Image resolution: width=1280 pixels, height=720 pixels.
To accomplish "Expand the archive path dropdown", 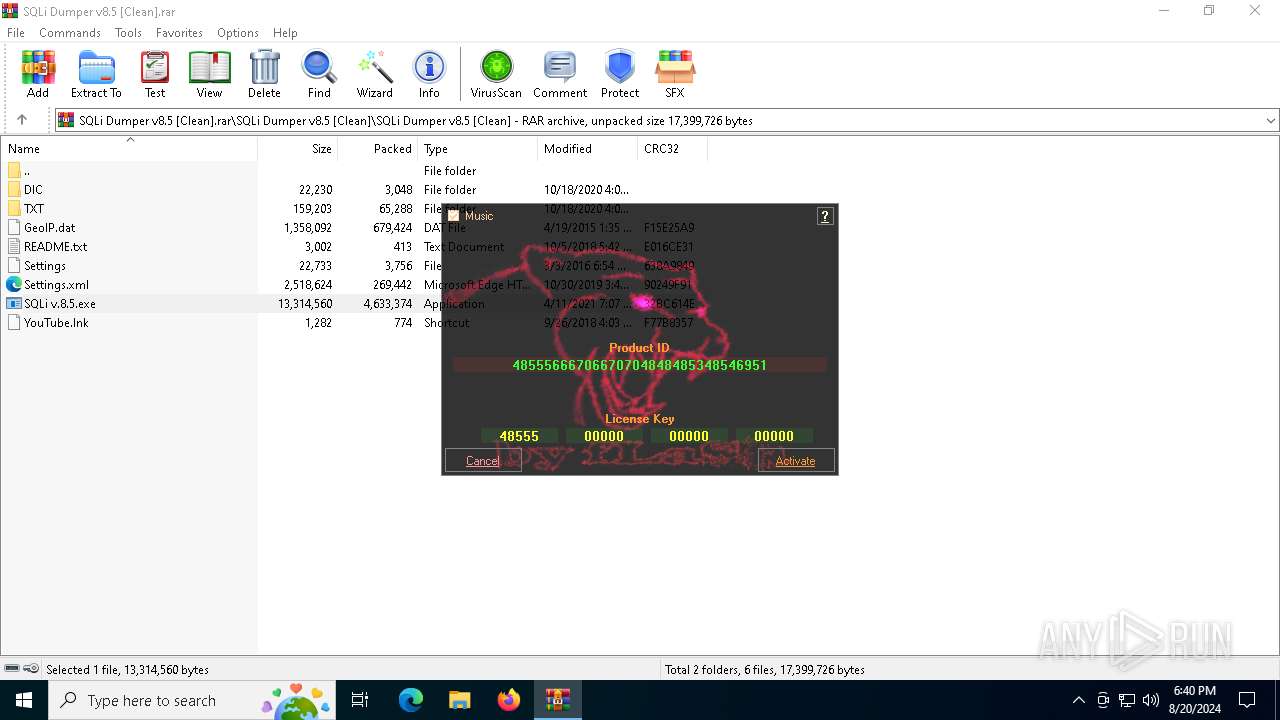I will 1271,121.
